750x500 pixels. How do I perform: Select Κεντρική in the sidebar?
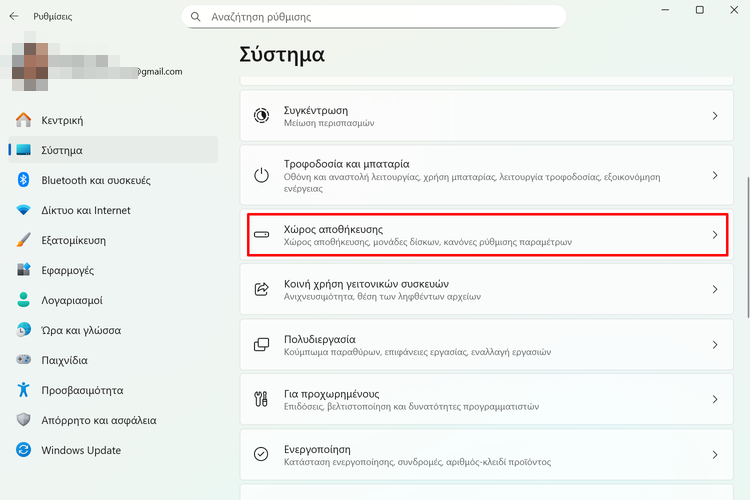[x=62, y=120]
